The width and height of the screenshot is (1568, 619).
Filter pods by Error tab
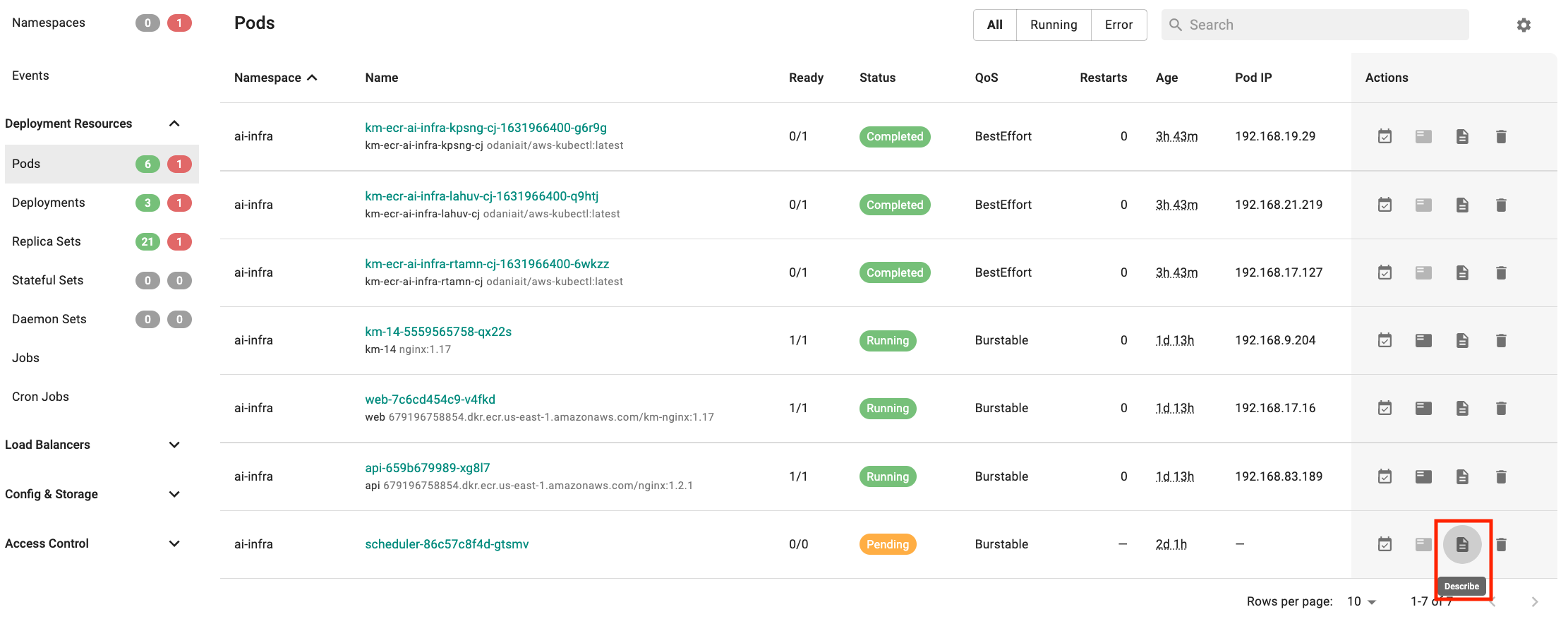1118,25
